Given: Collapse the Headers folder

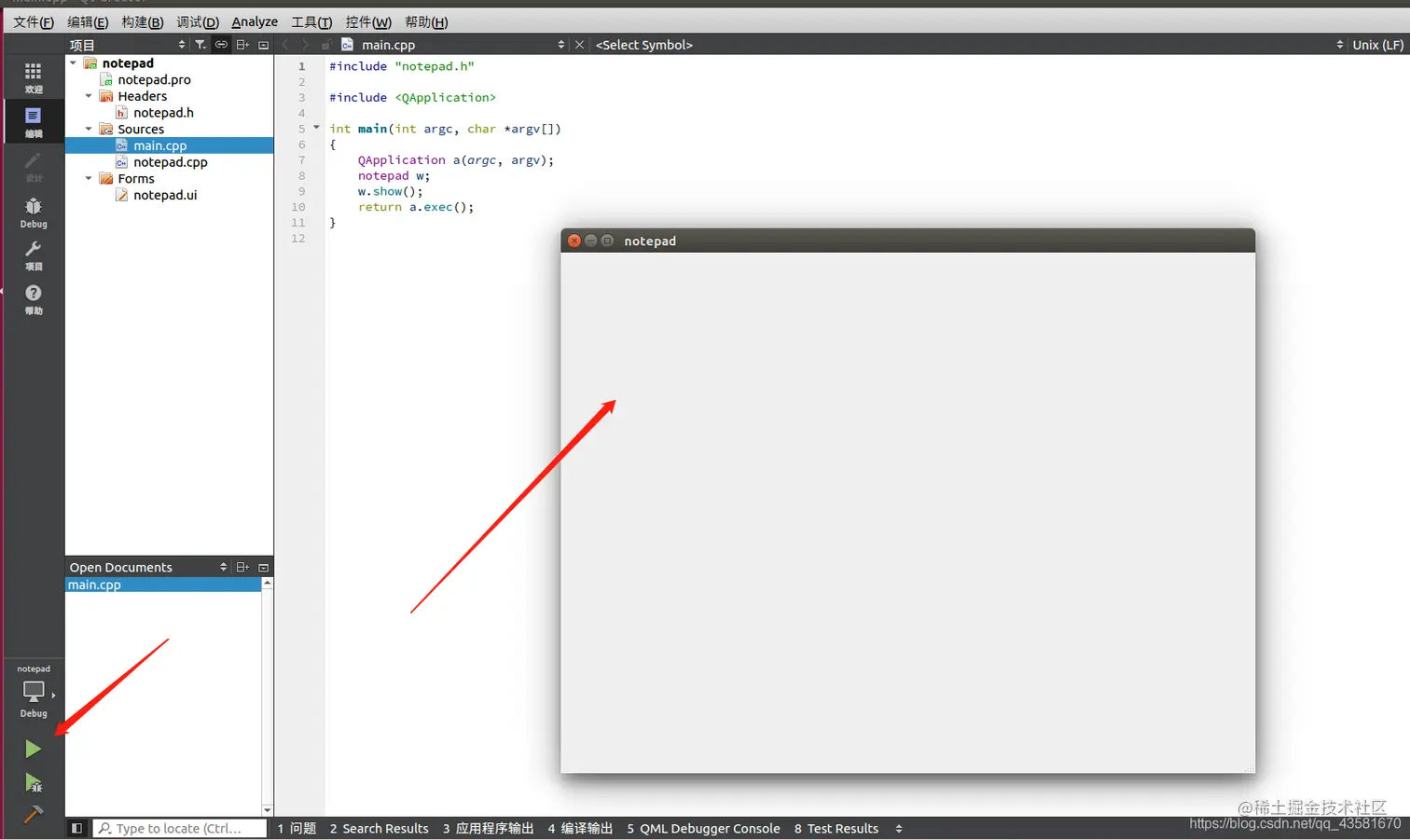Looking at the screenshot, I should [89, 96].
